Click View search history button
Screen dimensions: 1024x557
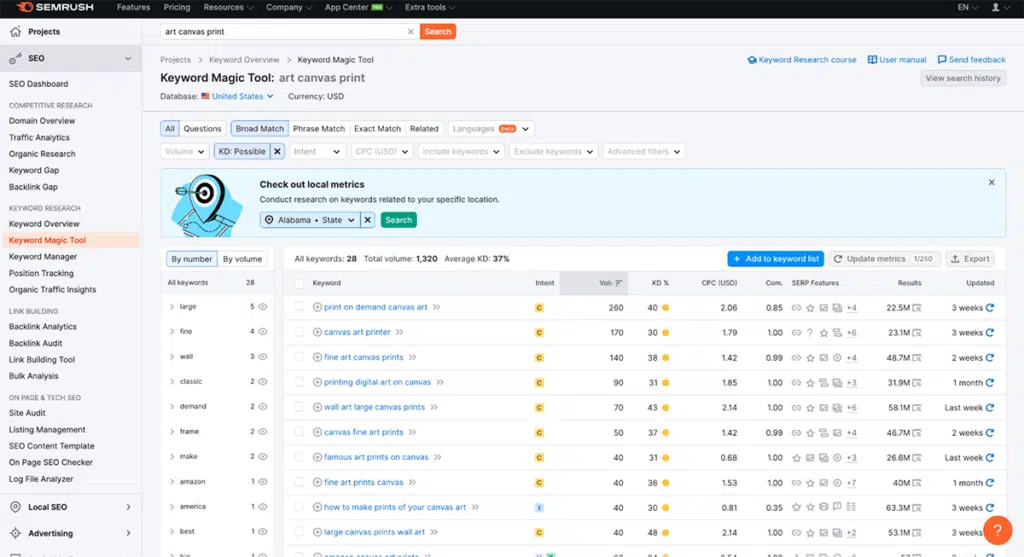[x=963, y=78]
